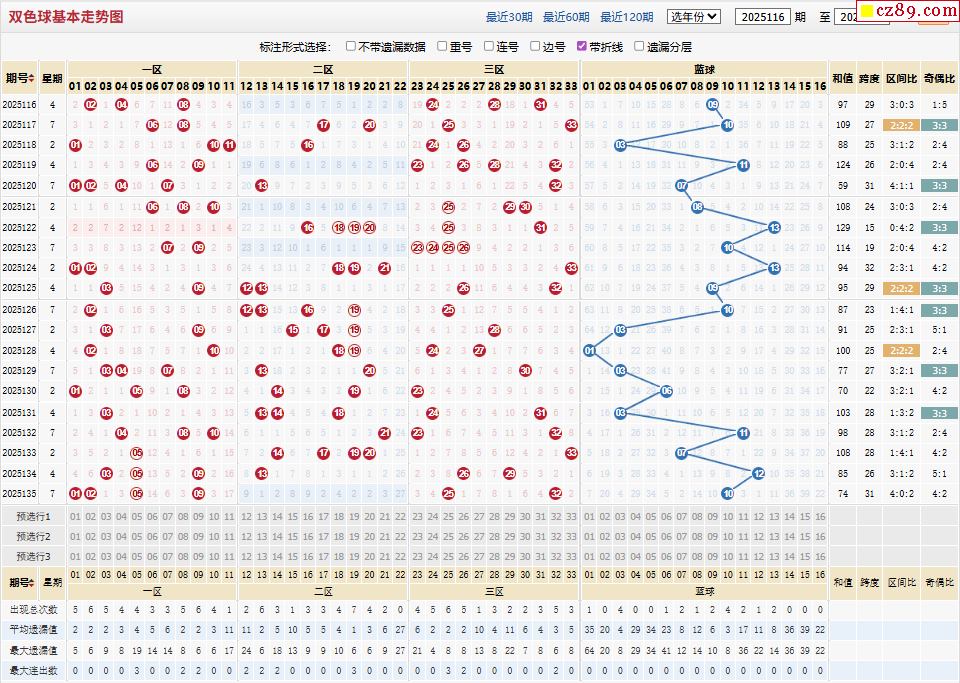Select the top 三区 section header

tap(494, 69)
